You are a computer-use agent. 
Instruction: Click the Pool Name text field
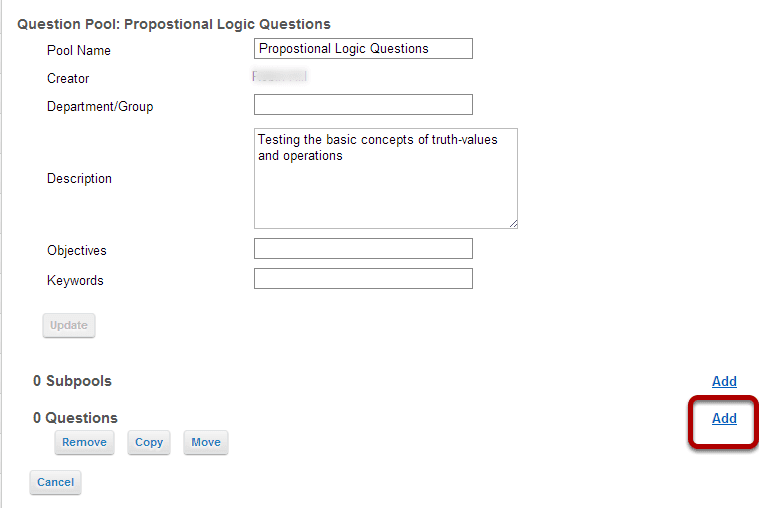pyautogui.click(x=363, y=49)
